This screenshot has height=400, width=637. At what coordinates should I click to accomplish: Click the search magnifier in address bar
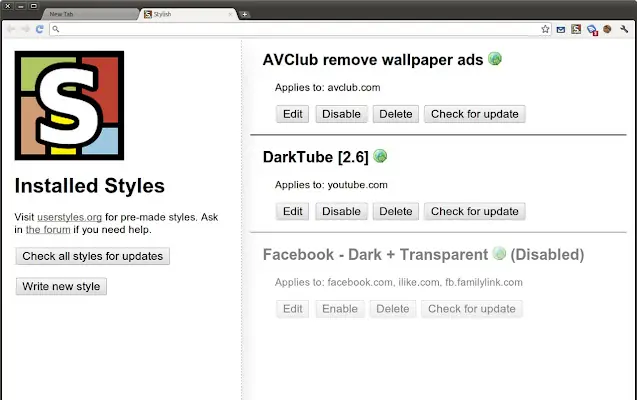click(x=56, y=29)
